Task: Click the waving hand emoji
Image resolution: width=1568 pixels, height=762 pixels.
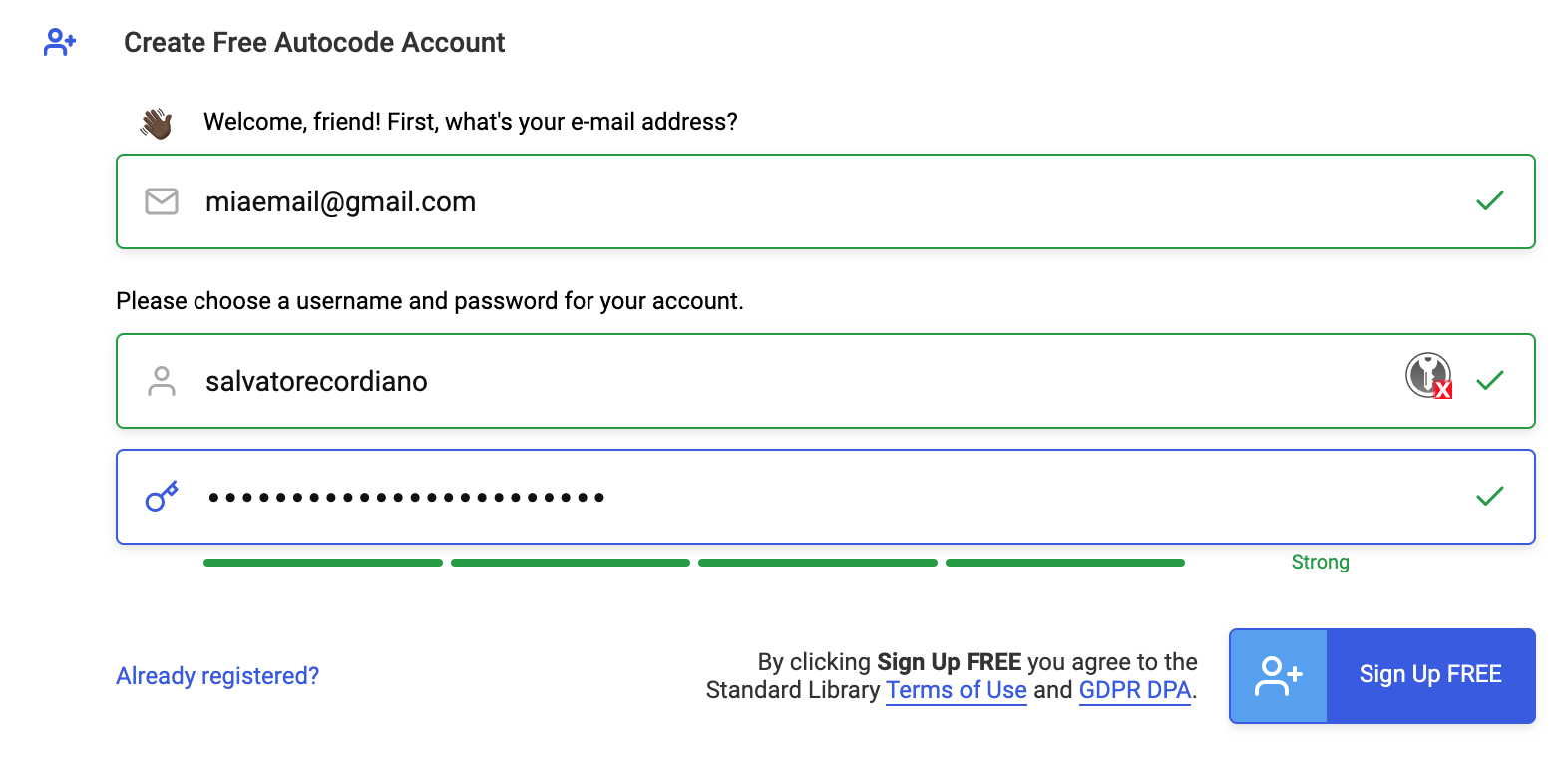Action: 156,123
